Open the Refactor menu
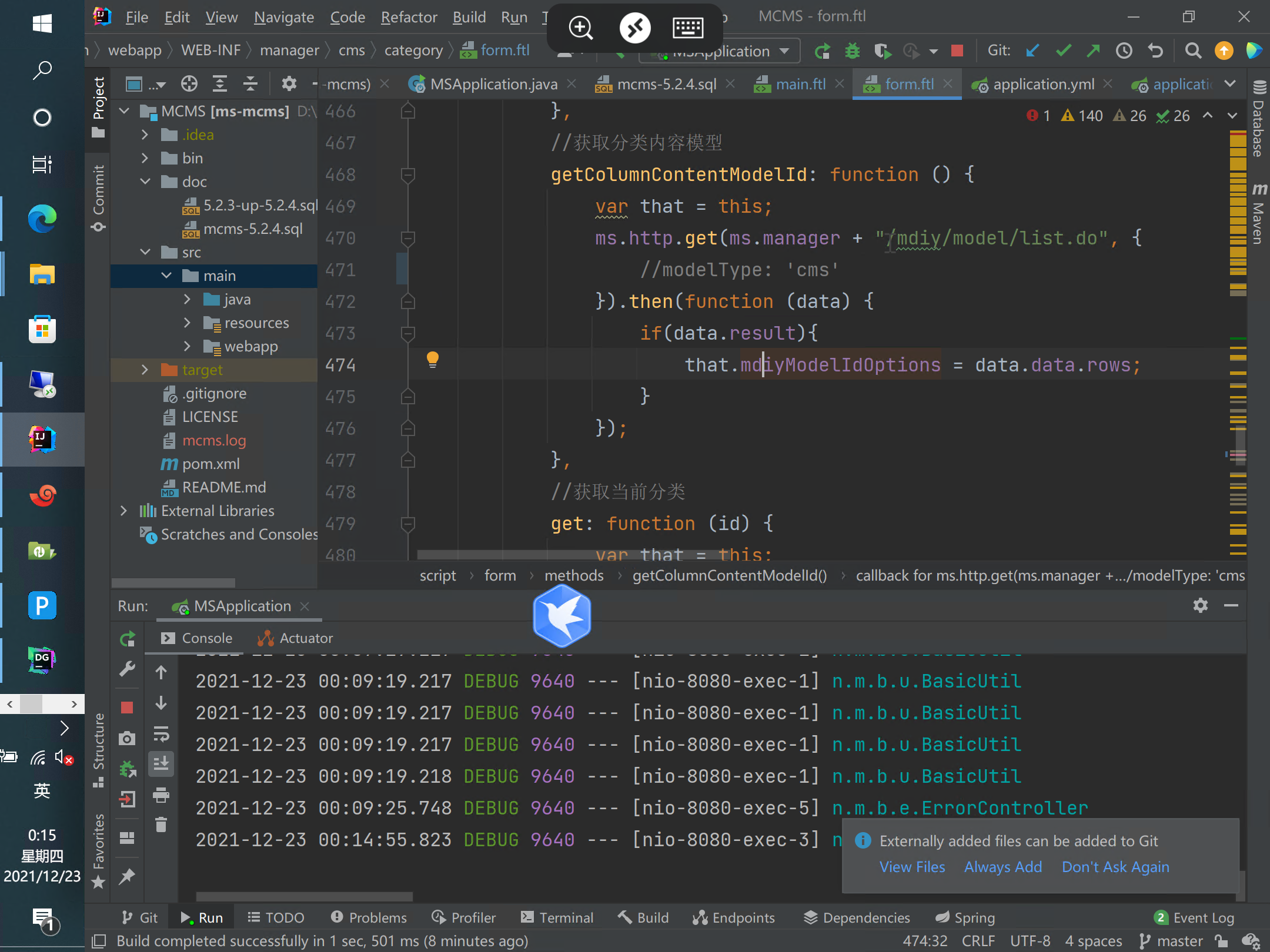Viewport: 1270px width, 952px height. coord(409,17)
